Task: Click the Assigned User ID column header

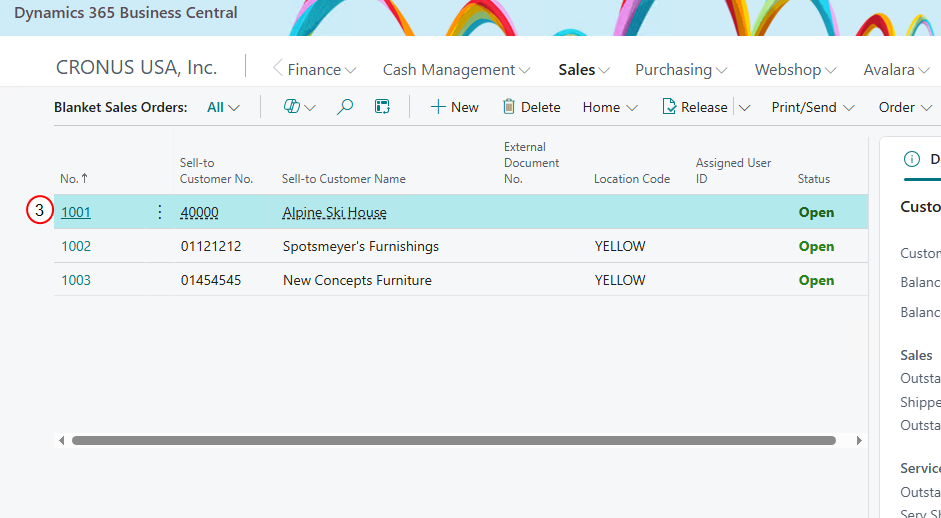Action: pyautogui.click(x=733, y=170)
